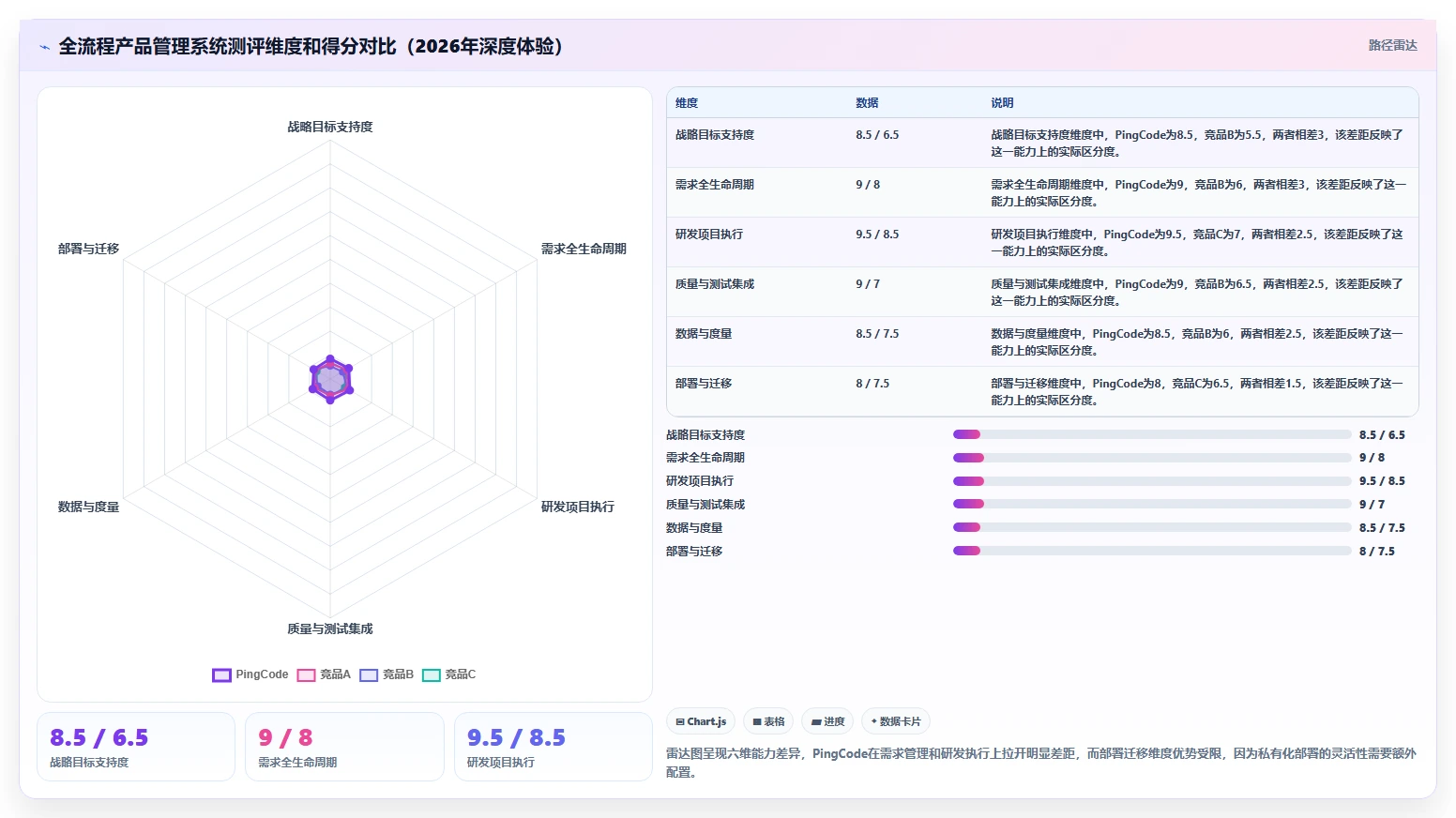Click the radar axis label 质量与测试集成

pos(330,629)
